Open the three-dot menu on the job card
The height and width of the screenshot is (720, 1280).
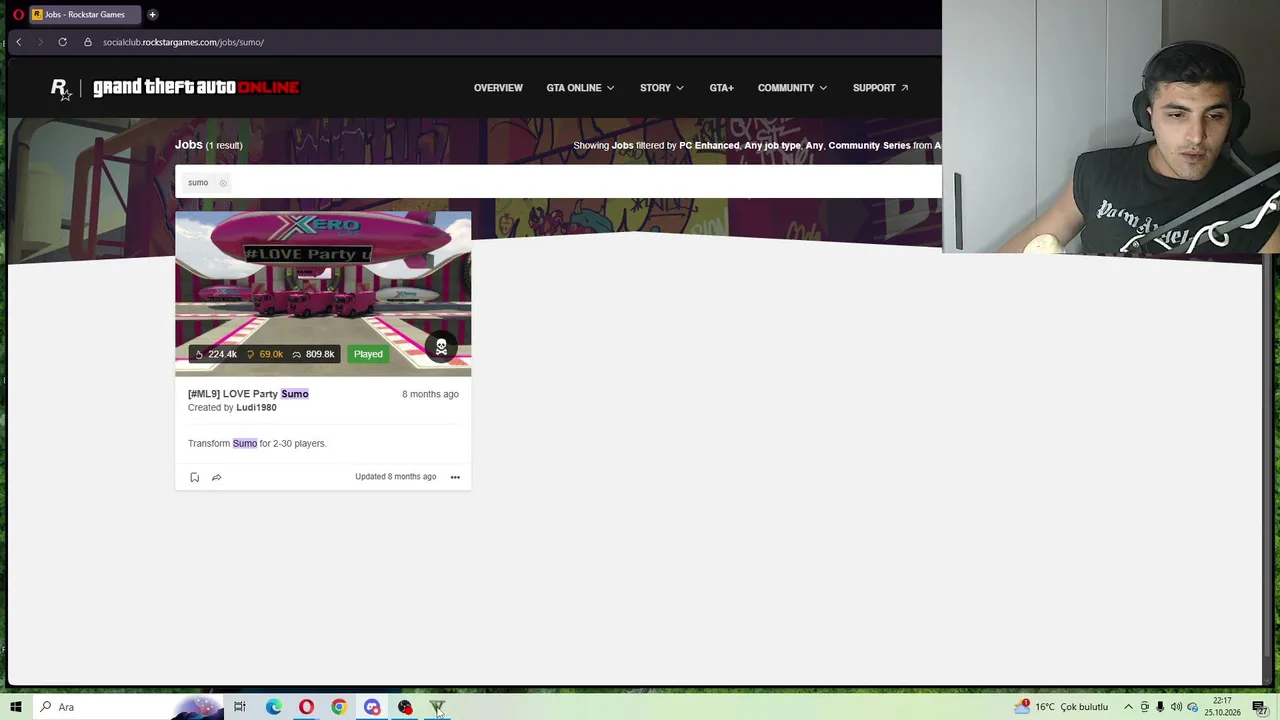click(x=455, y=477)
